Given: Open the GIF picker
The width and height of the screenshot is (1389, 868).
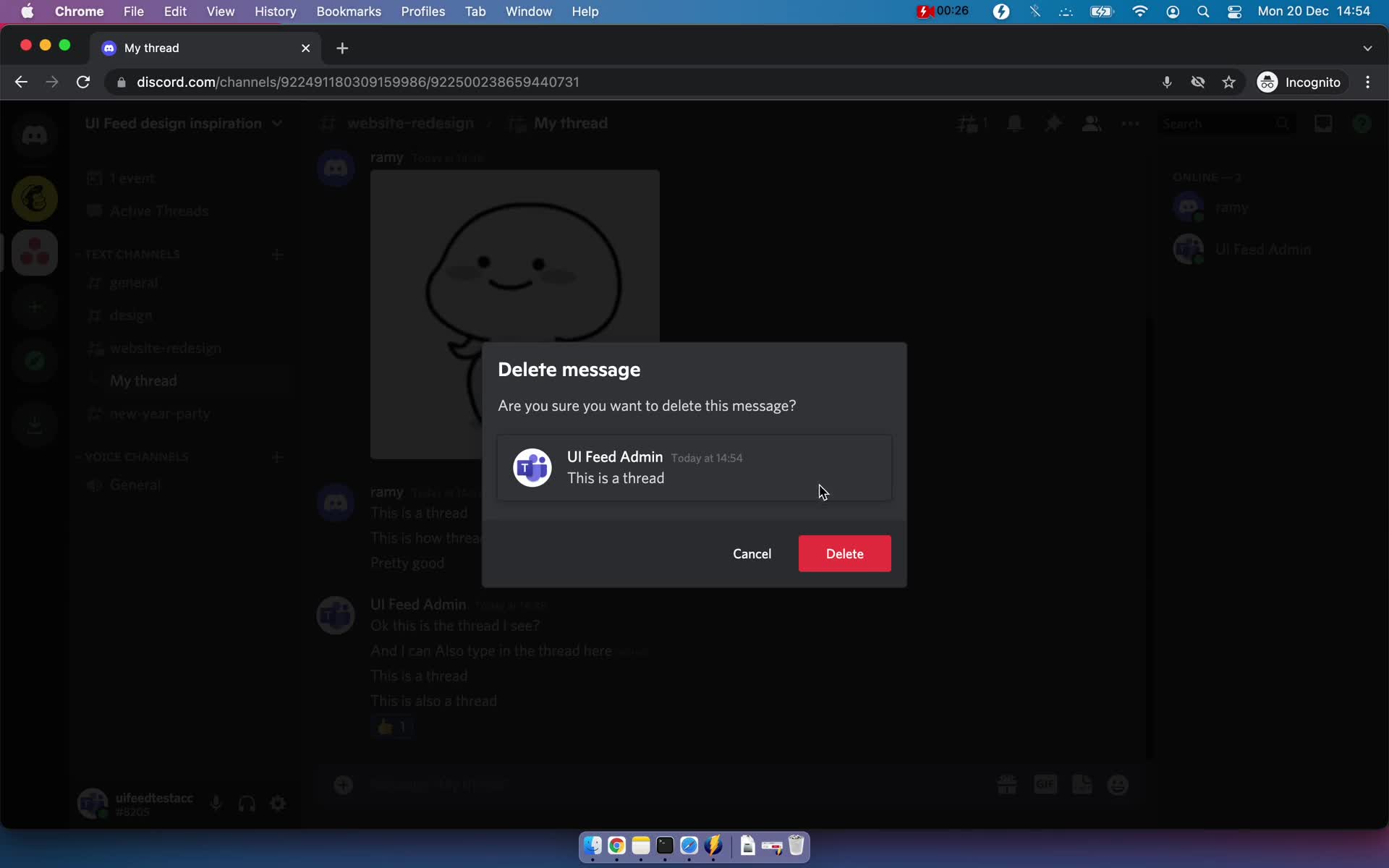Looking at the screenshot, I should 1045,784.
